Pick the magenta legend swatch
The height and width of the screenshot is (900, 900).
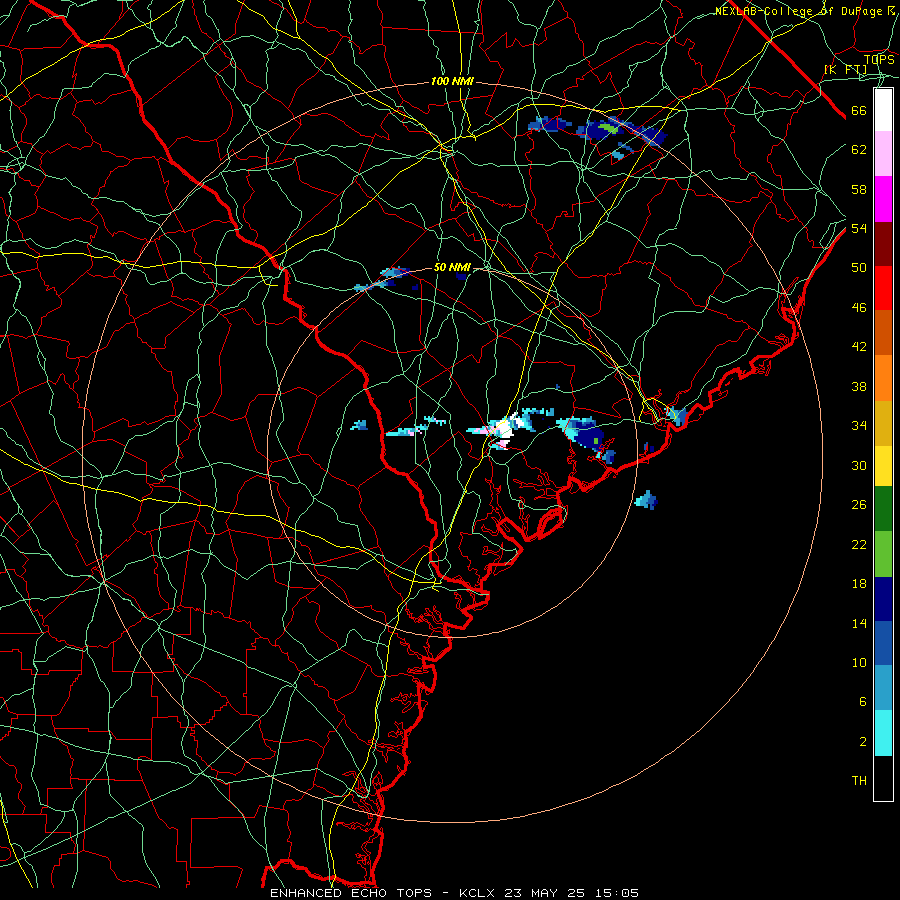tap(883, 199)
